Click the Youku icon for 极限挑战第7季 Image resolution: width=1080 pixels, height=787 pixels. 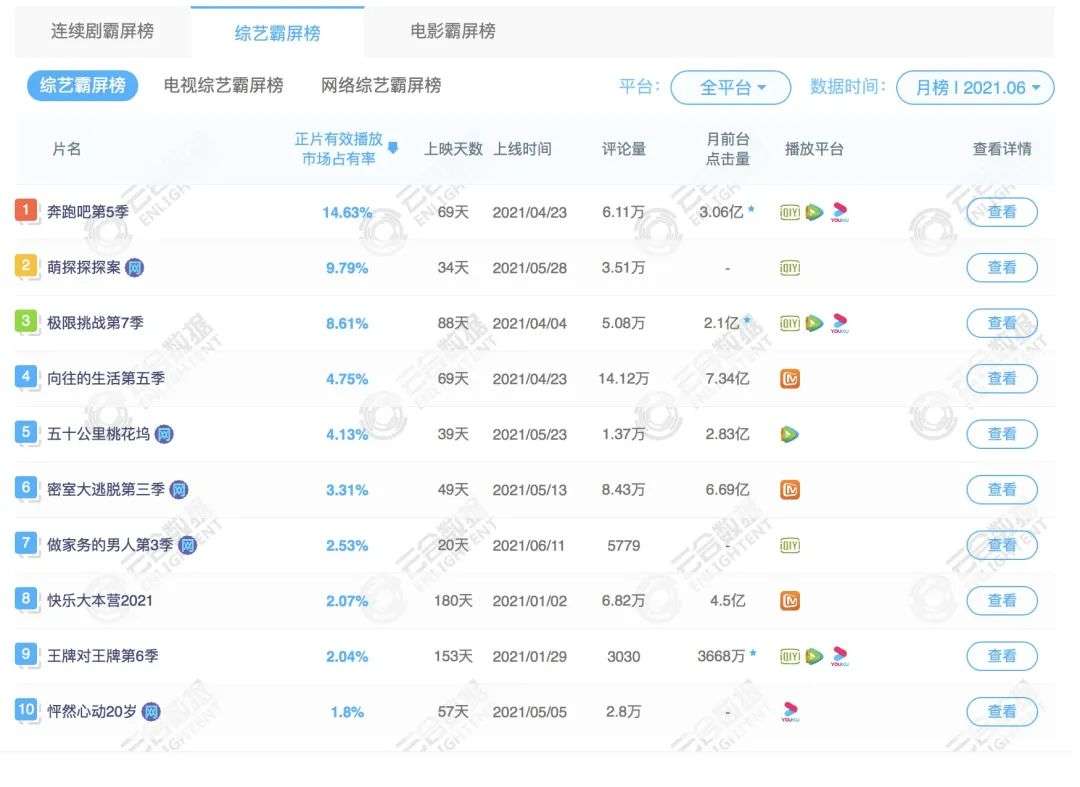click(840, 323)
